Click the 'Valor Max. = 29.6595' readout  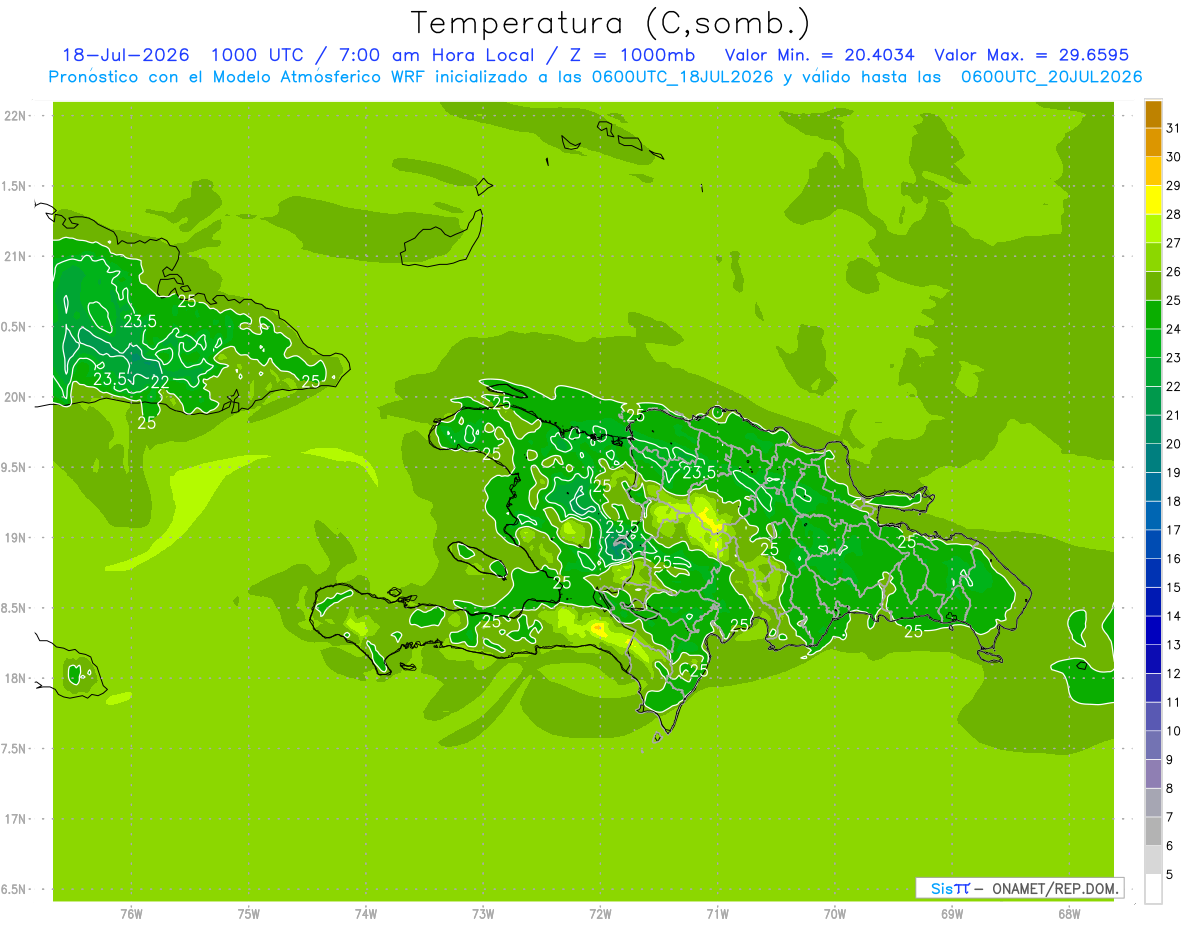tap(1031, 55)
